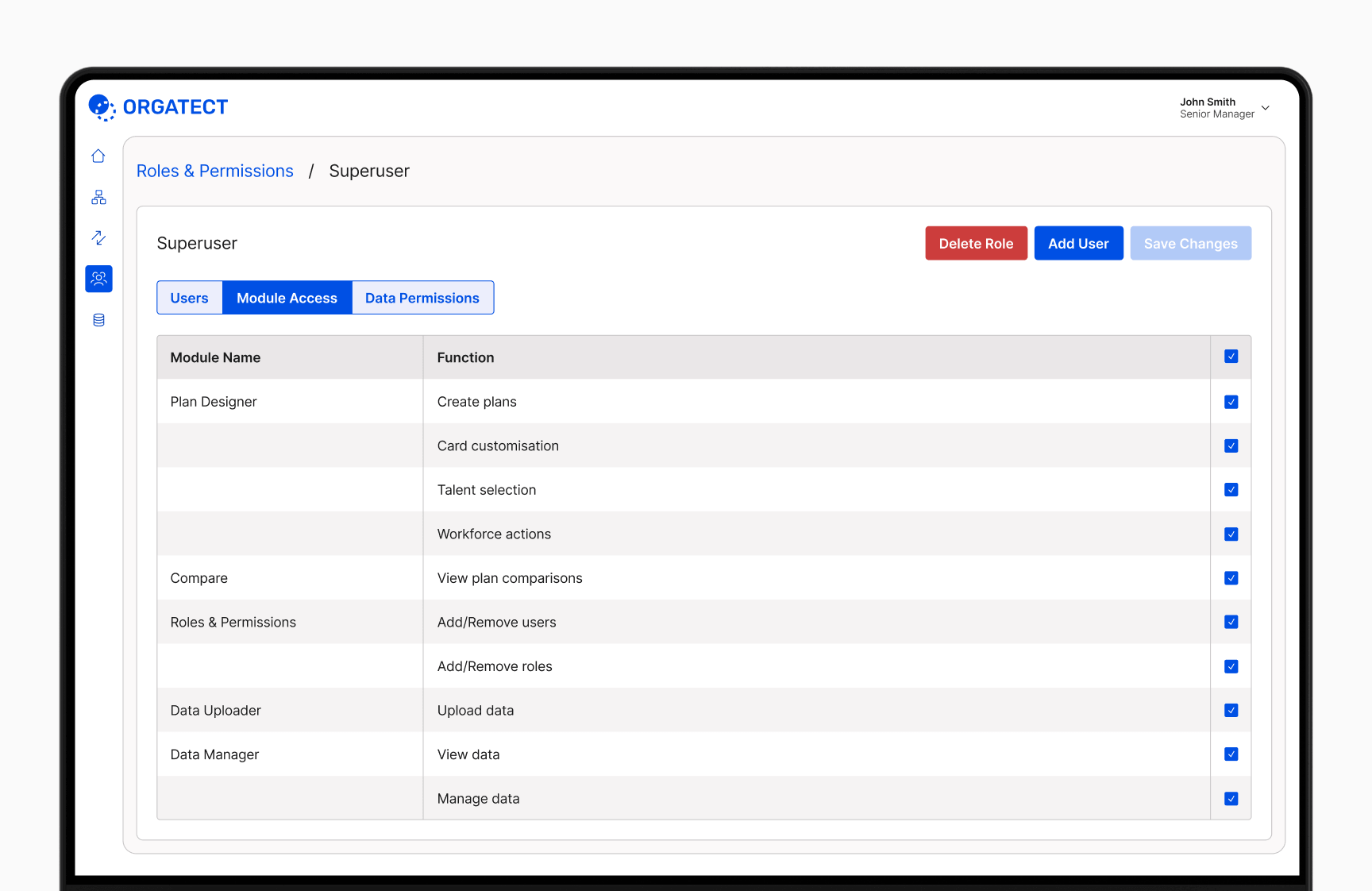1372x891 pixels.
Task: Switch to the Users tab
Action: pos(190,298)
